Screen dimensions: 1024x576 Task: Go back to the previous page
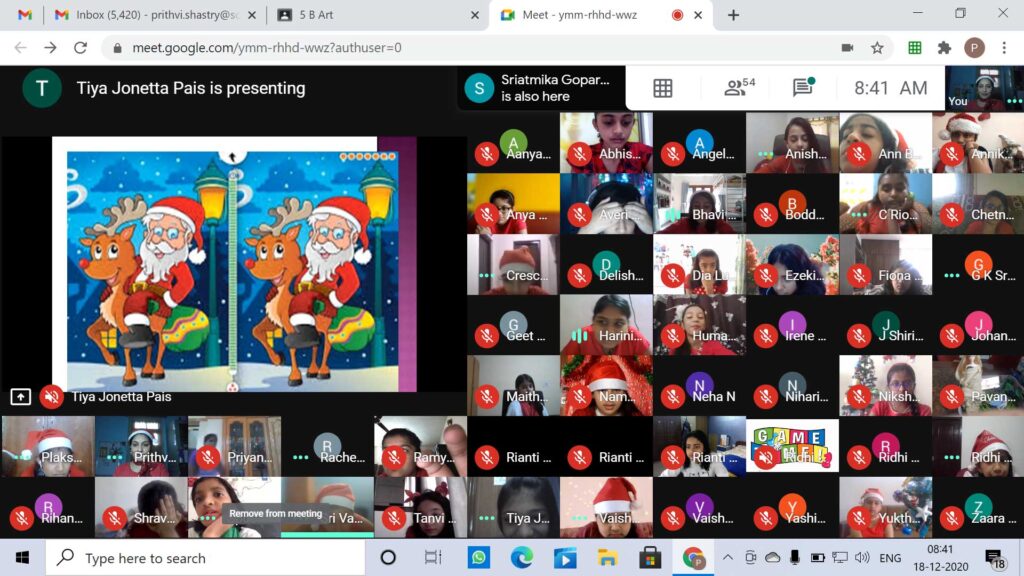(21, 48)
